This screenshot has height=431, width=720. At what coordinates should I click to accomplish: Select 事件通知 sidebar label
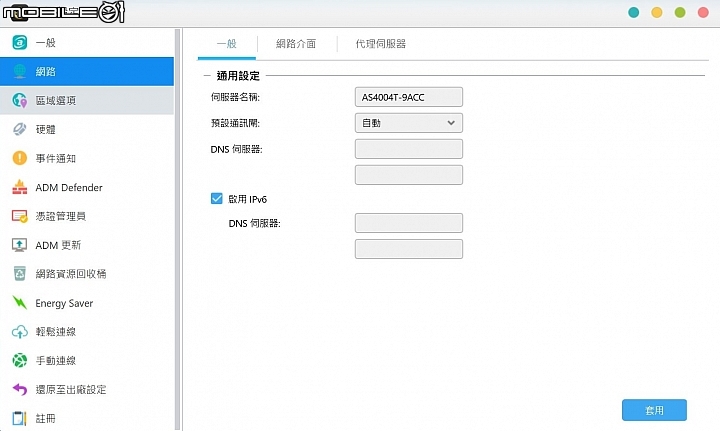[56, 158]
